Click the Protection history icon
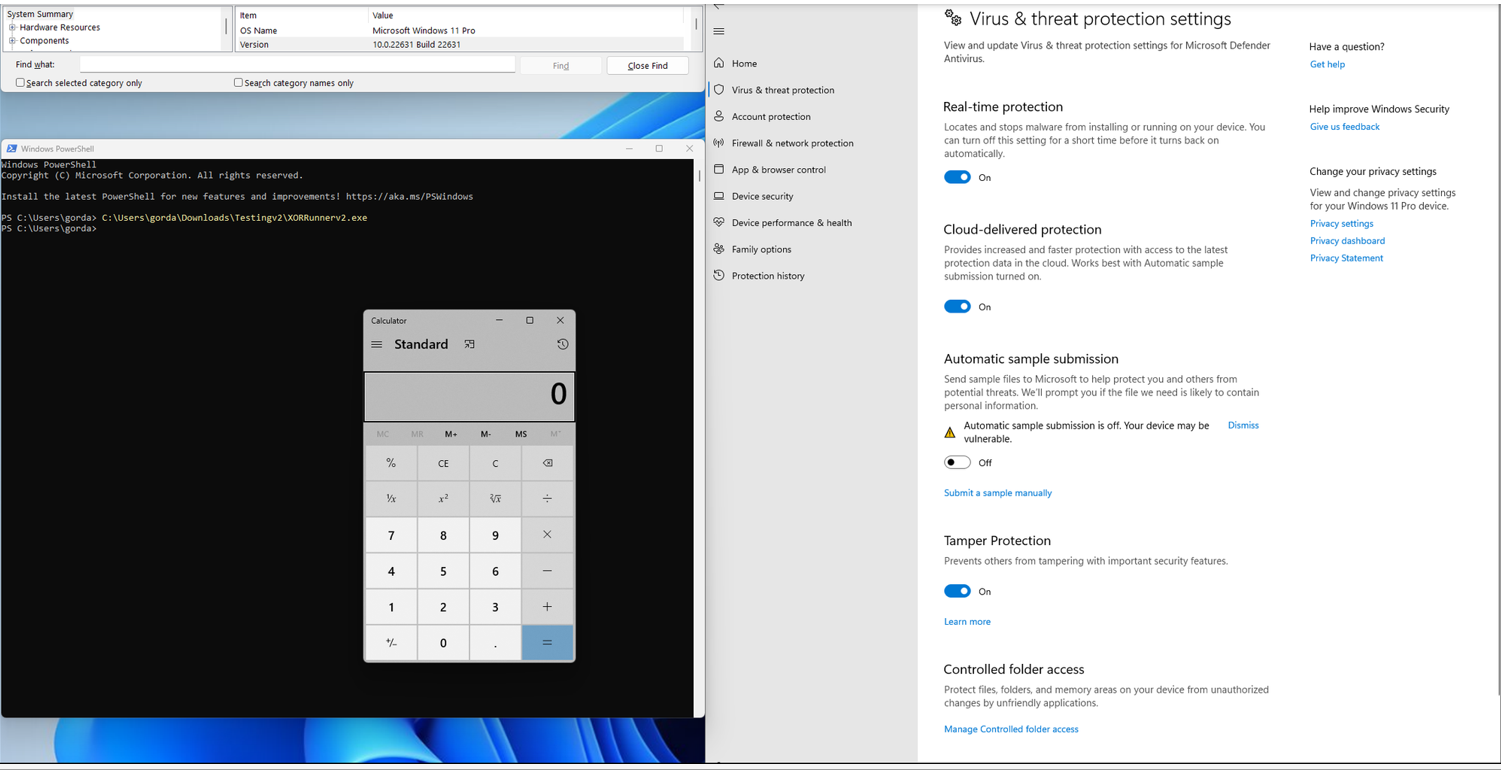The width and height of the screenshot is (1501, 770). [x=719, y=275]
